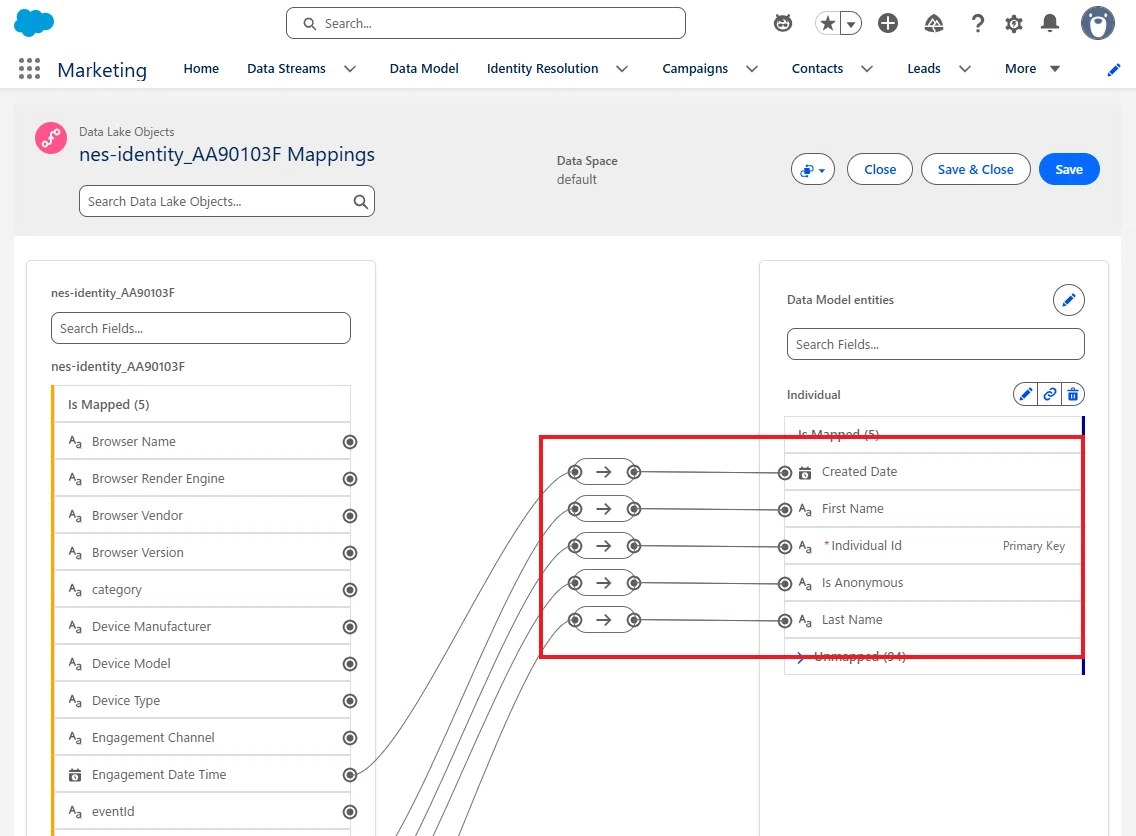Image resolution: width=1136 pixels, height=836 pixels.
Task: Click the Favorites star icon
Action: click(x=827, y=23)
